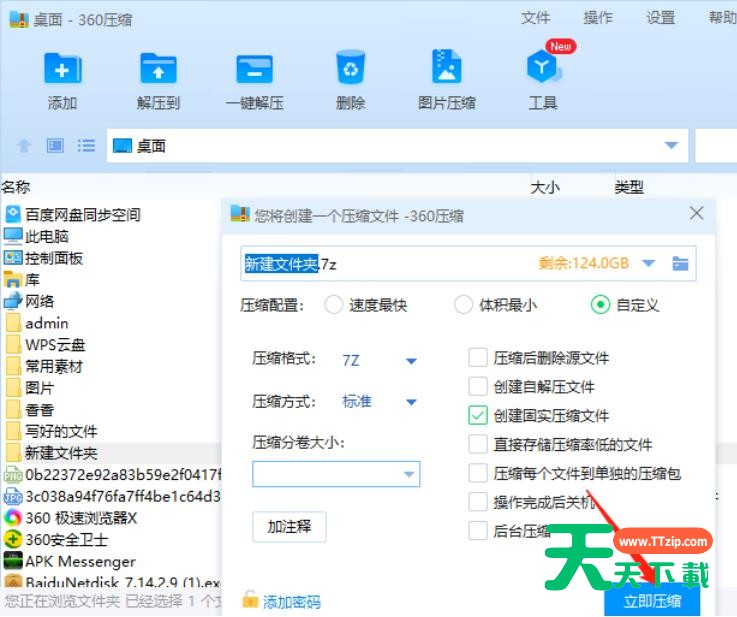The height and width of the screenshot is (617, 737).
Task: Enable the 后台压缩 checkbox
Action: [478, 531]
